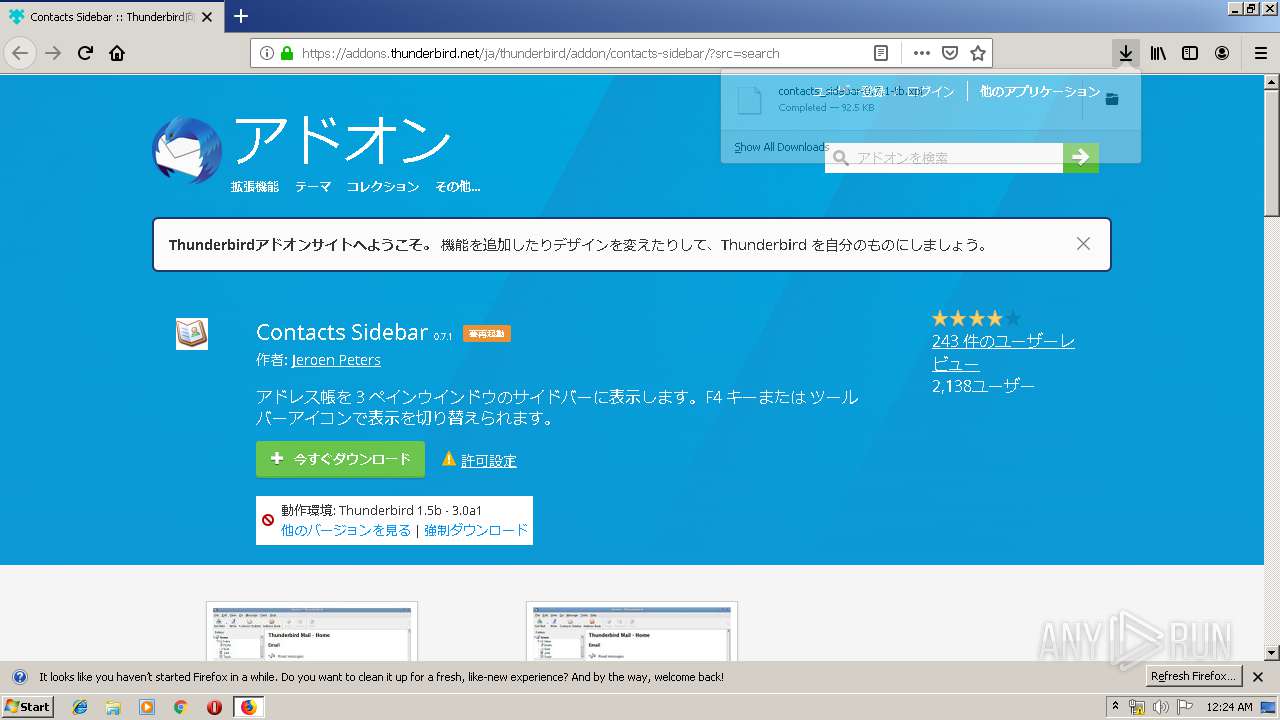Show site information icon in address bar
Image resolution: width=1280 pixels, height=720 pixels.
[267, 53]
